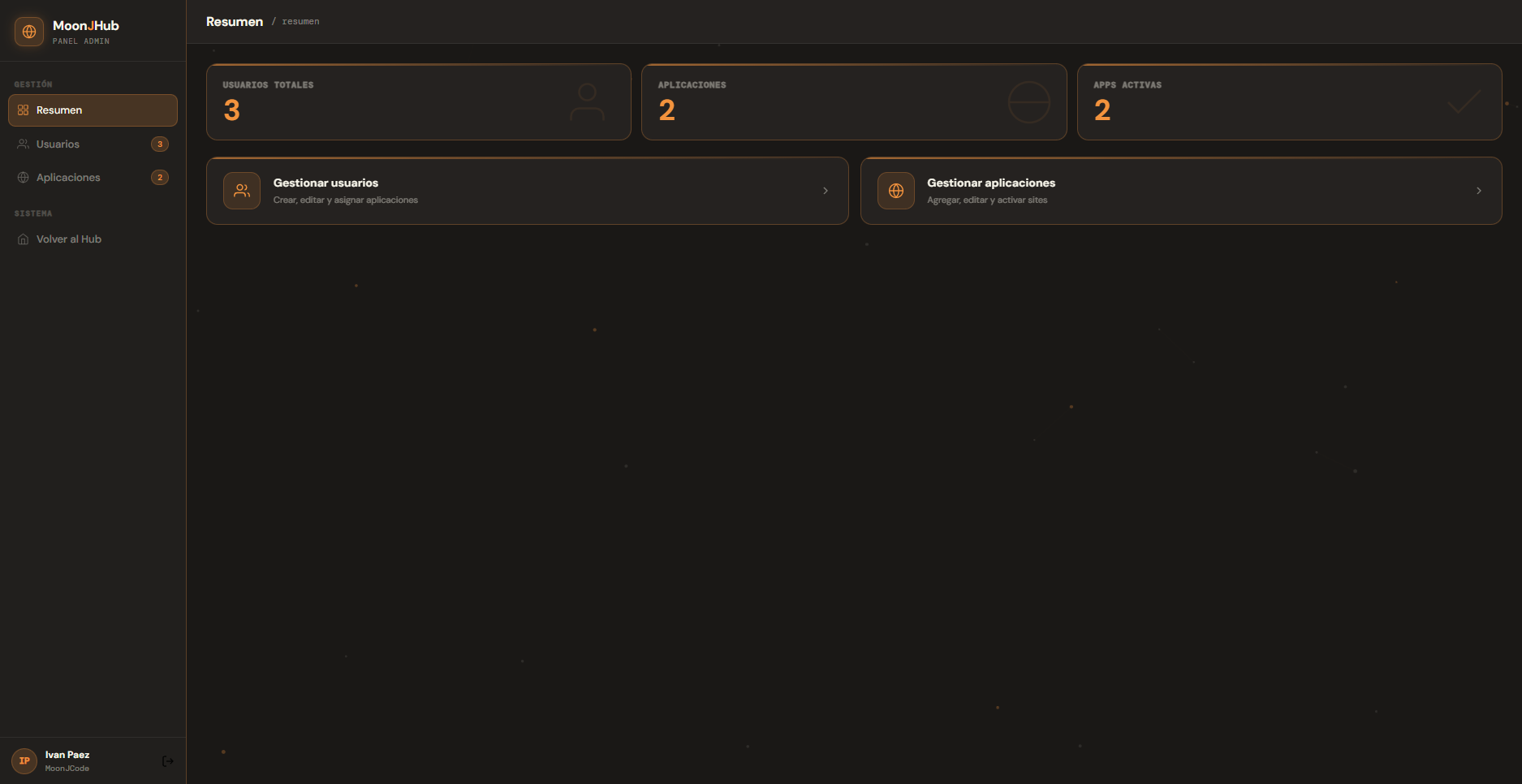Click the Apps Activas value 2
Viewport: 1522px width, 784px height.
(1102, 110)
